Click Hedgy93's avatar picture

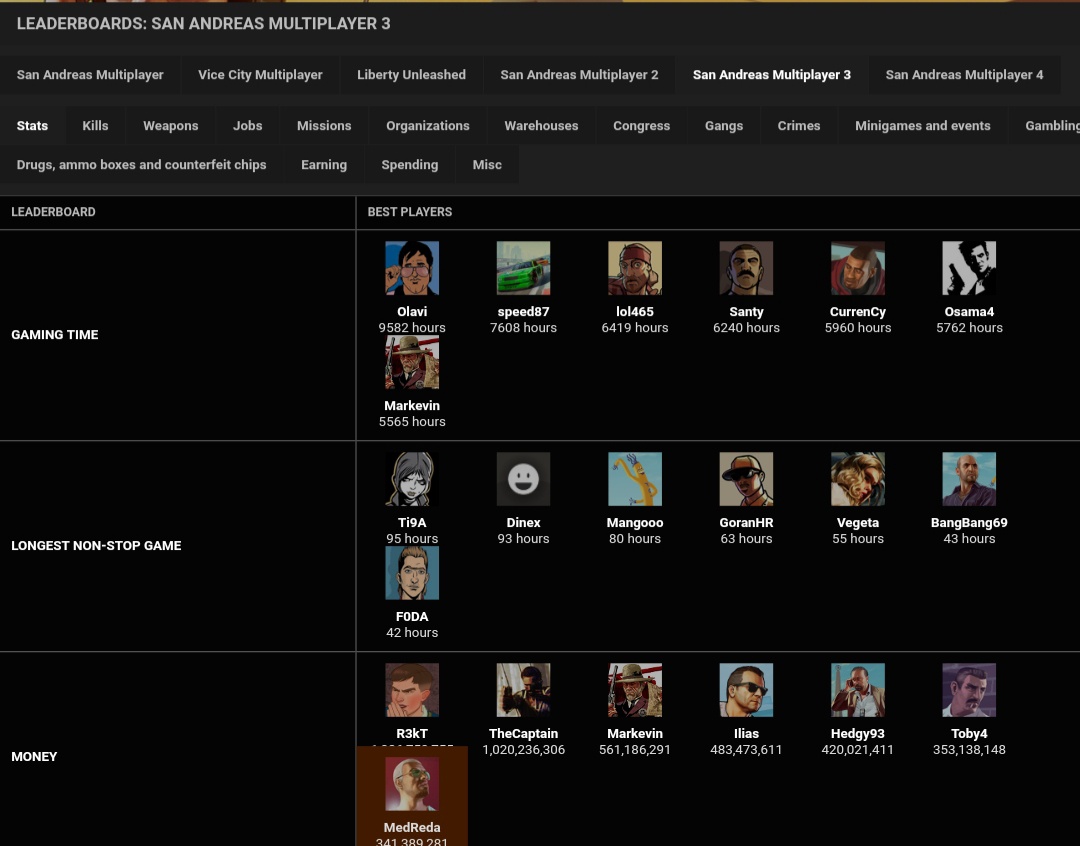point(858,690)
